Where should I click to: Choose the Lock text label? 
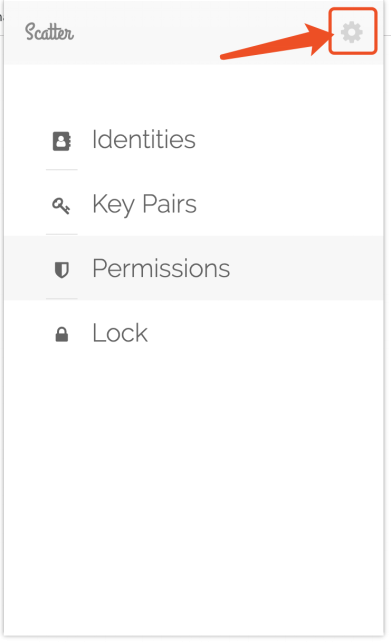[x=120, y=333]
